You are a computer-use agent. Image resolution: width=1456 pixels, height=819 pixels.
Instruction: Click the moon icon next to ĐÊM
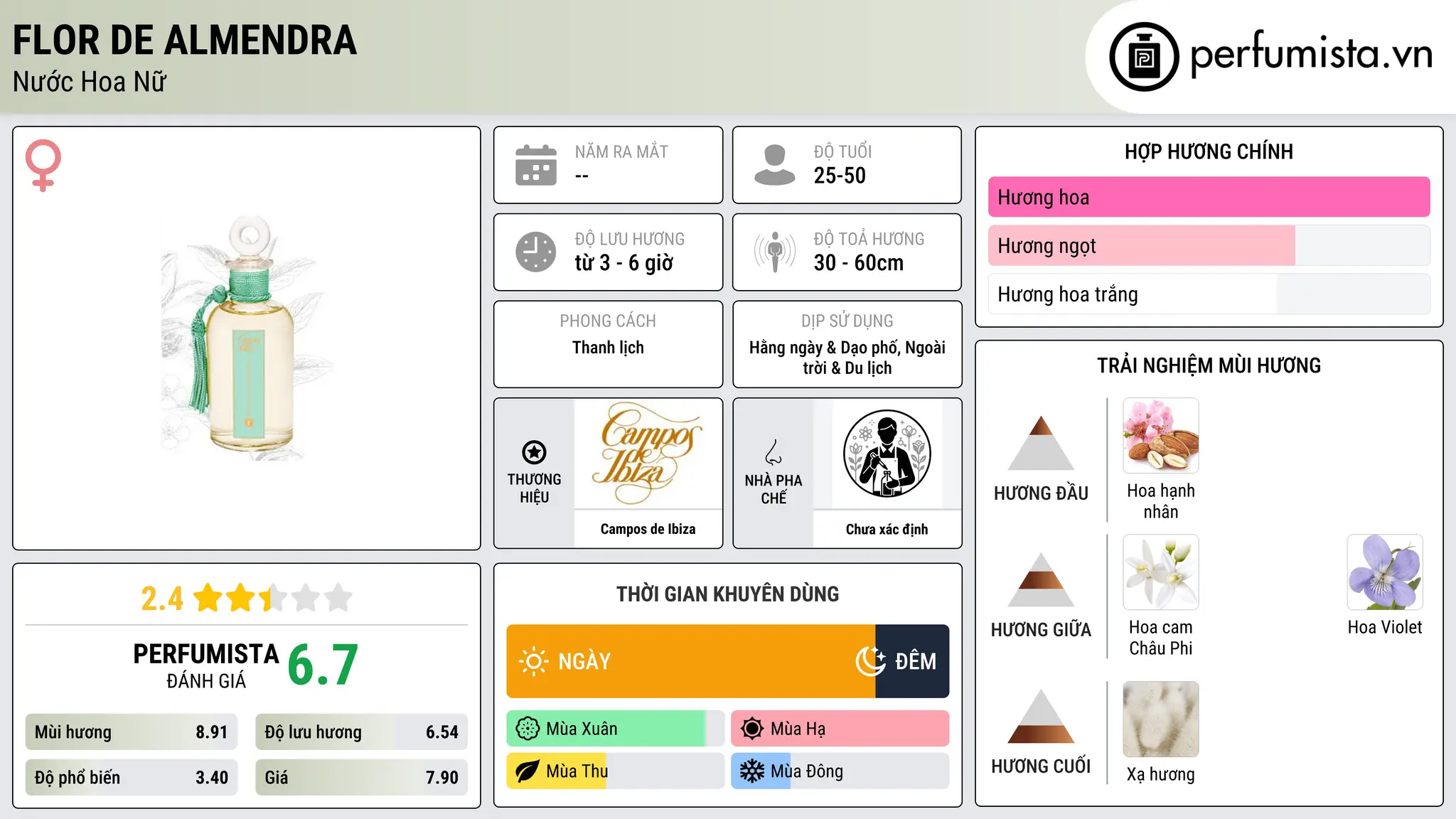click(x=871, y=661)
